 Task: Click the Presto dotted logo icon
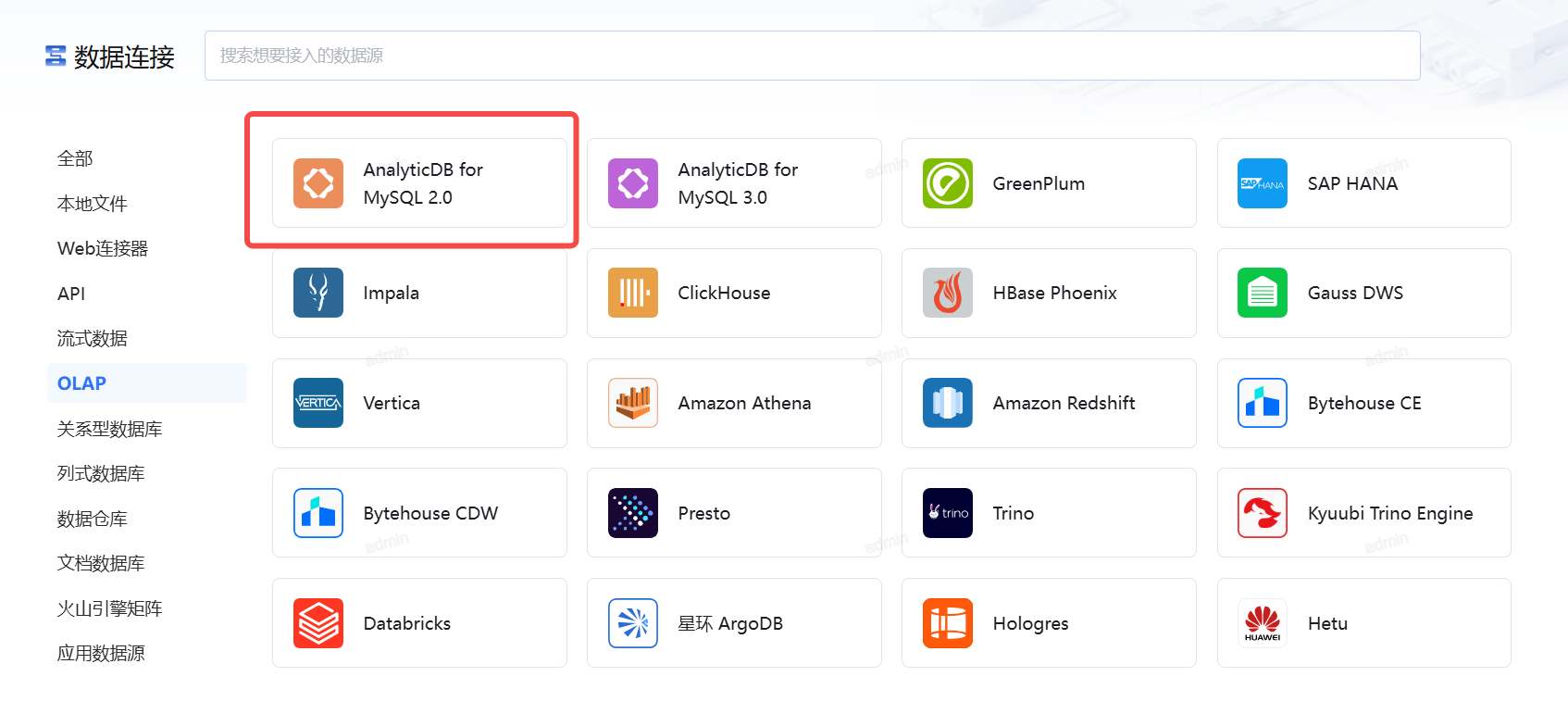[632, 513]
